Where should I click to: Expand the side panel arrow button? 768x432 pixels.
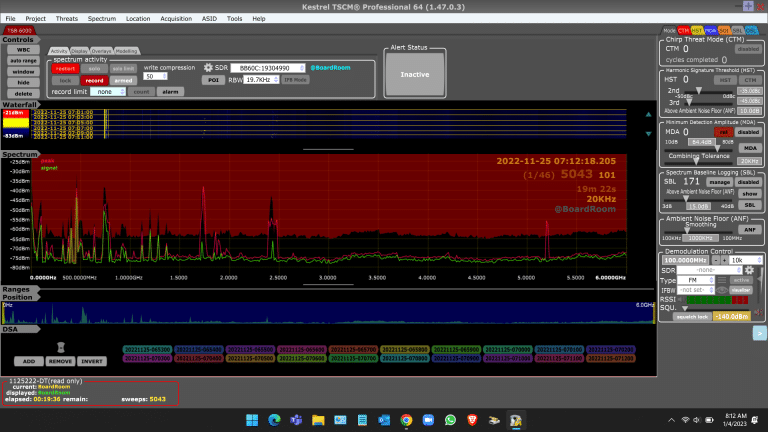point(759,333)
